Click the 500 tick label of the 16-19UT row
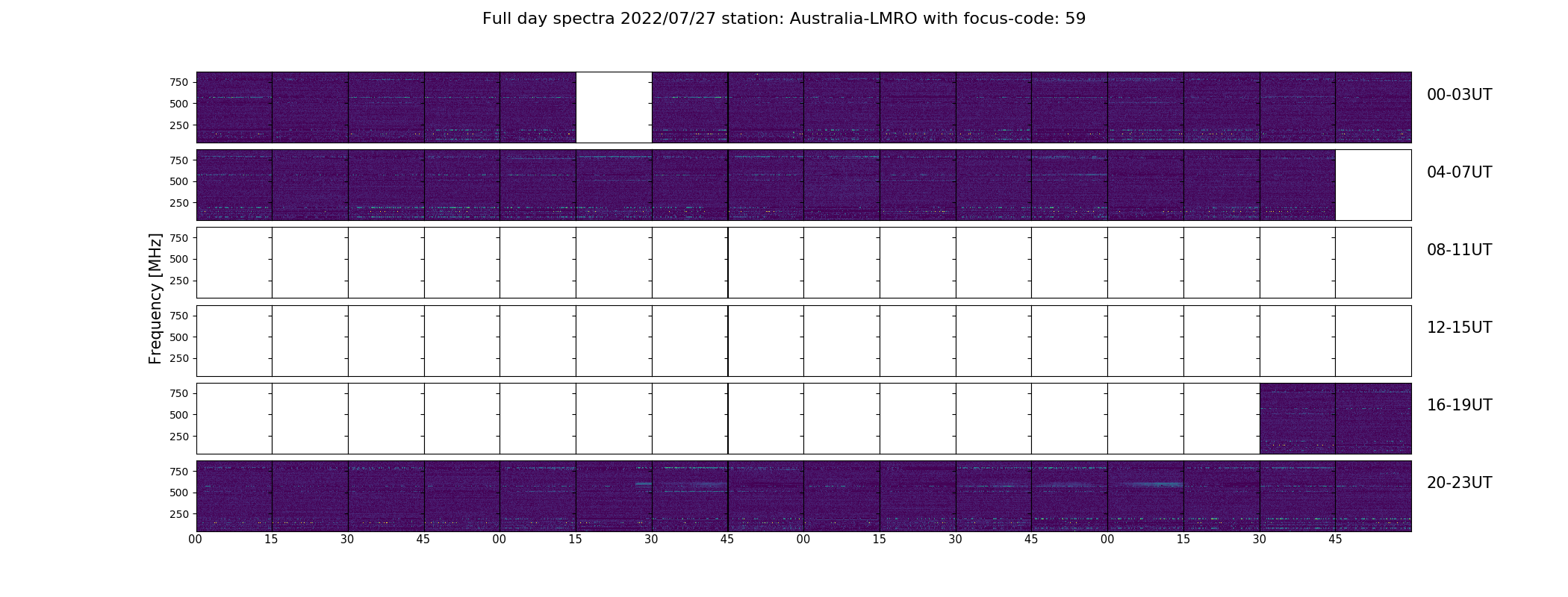1568x597 pixels. point(178,415)
